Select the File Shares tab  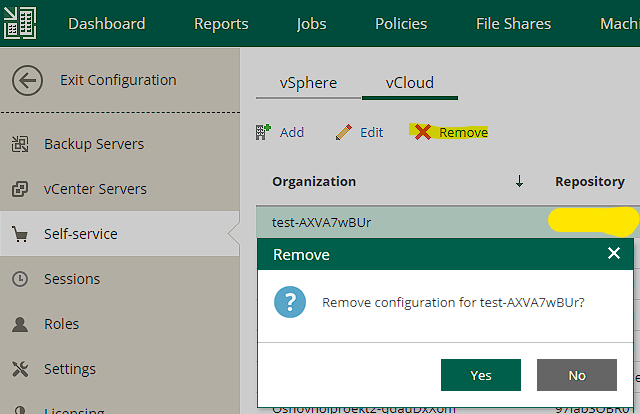513,24
